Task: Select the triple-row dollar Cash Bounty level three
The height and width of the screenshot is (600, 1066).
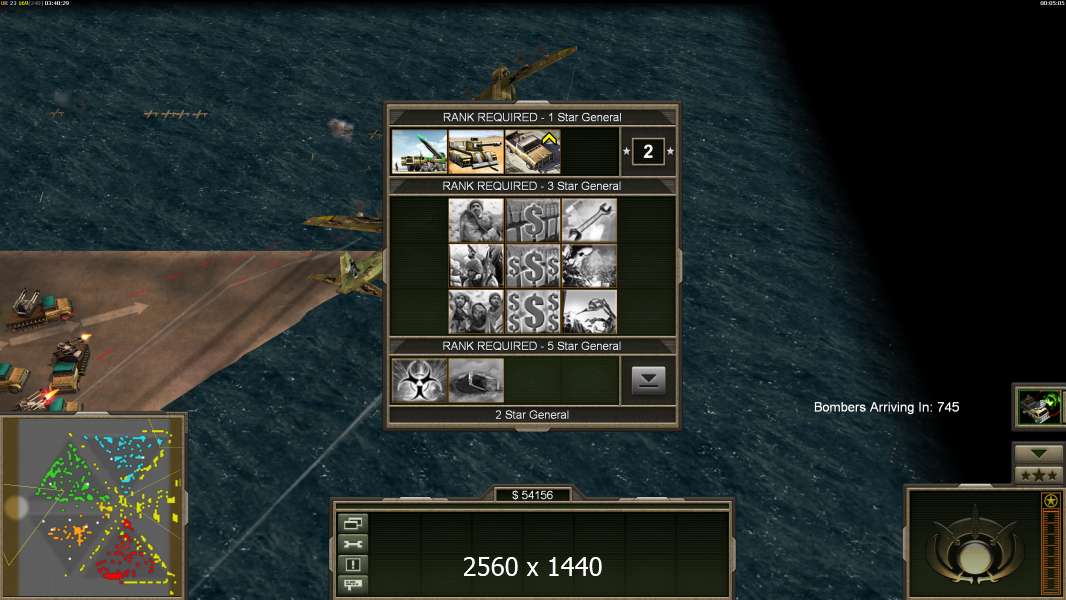Action: (x=532, y=312)
